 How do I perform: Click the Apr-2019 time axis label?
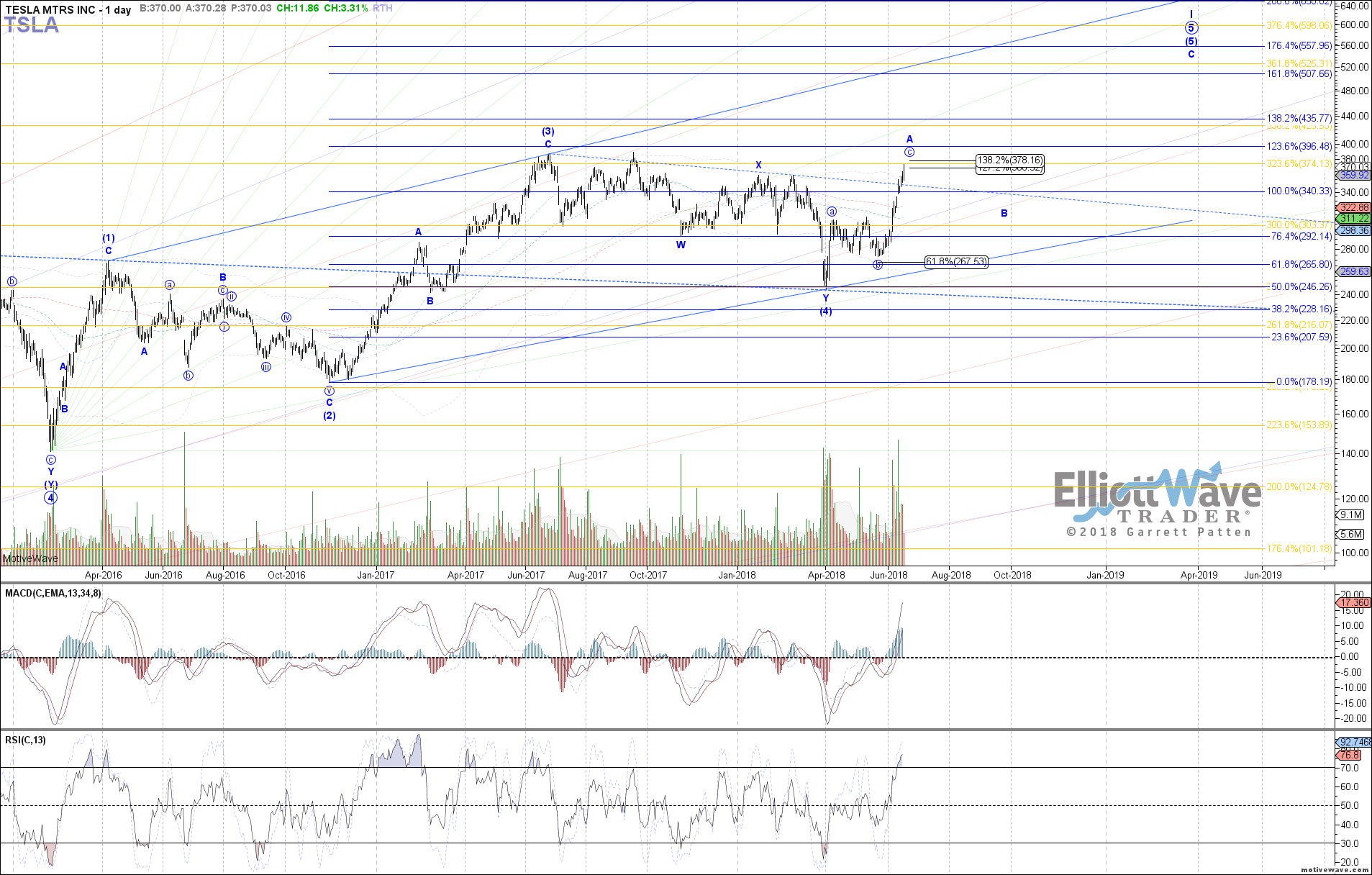1198,575
